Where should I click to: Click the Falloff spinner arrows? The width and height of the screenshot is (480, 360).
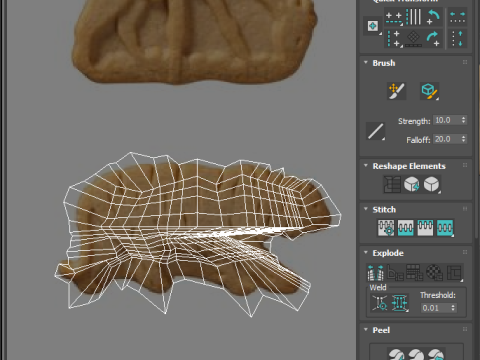coord(464,139)
